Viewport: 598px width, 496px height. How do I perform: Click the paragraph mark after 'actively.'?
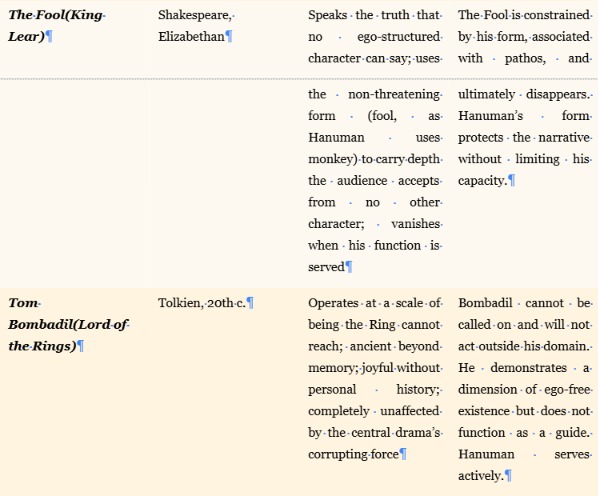pos(508,476)
